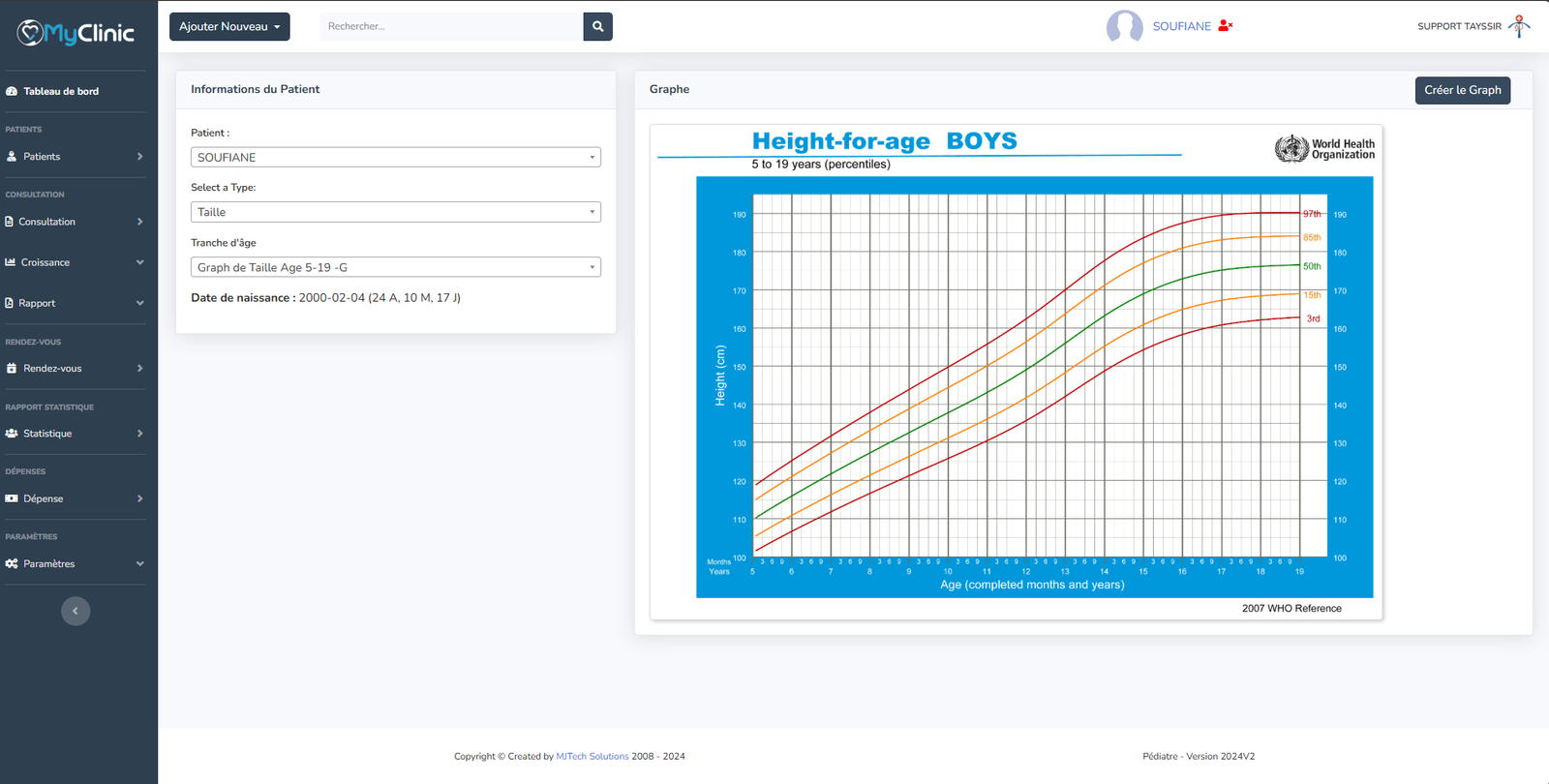Viewport: 1549px width, 784px height.
Task: Open Tableau de bord from the sidebar
Action: (61, 91)
